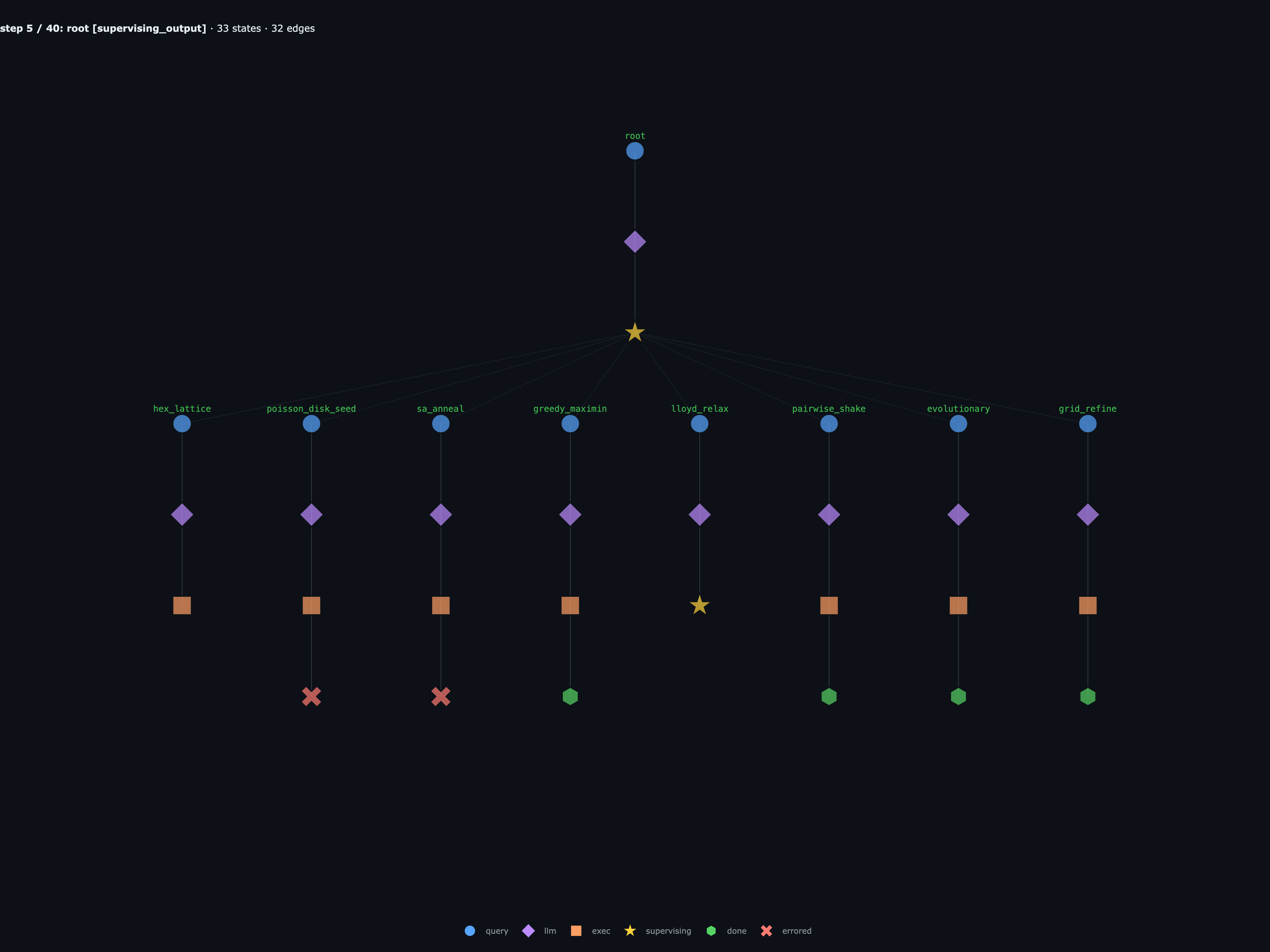Click the llm diamond under grid_refine
The image size is (1270, 952).
coord(1087,515)
